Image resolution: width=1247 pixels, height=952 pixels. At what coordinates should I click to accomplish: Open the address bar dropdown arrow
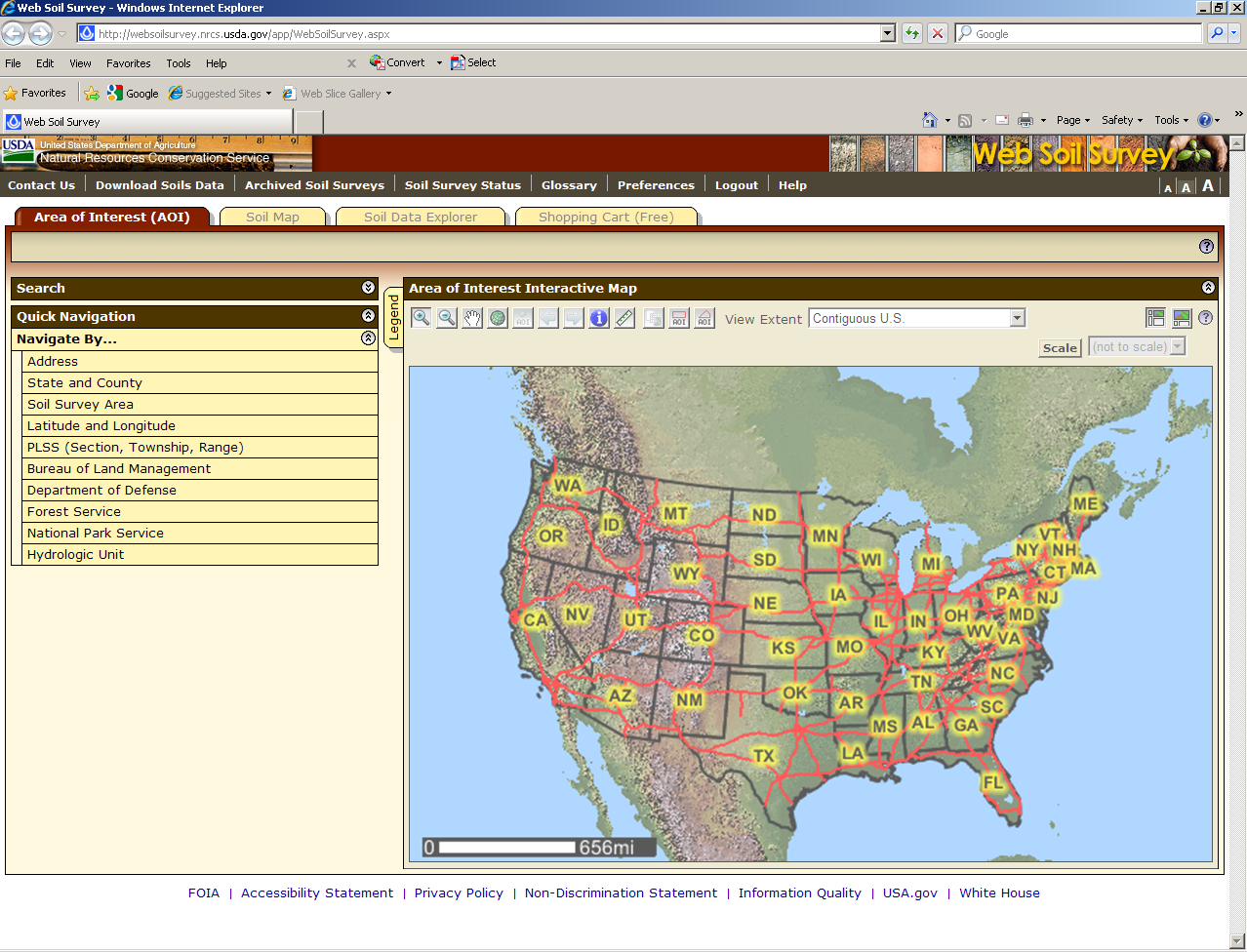(x=887, y=33)
